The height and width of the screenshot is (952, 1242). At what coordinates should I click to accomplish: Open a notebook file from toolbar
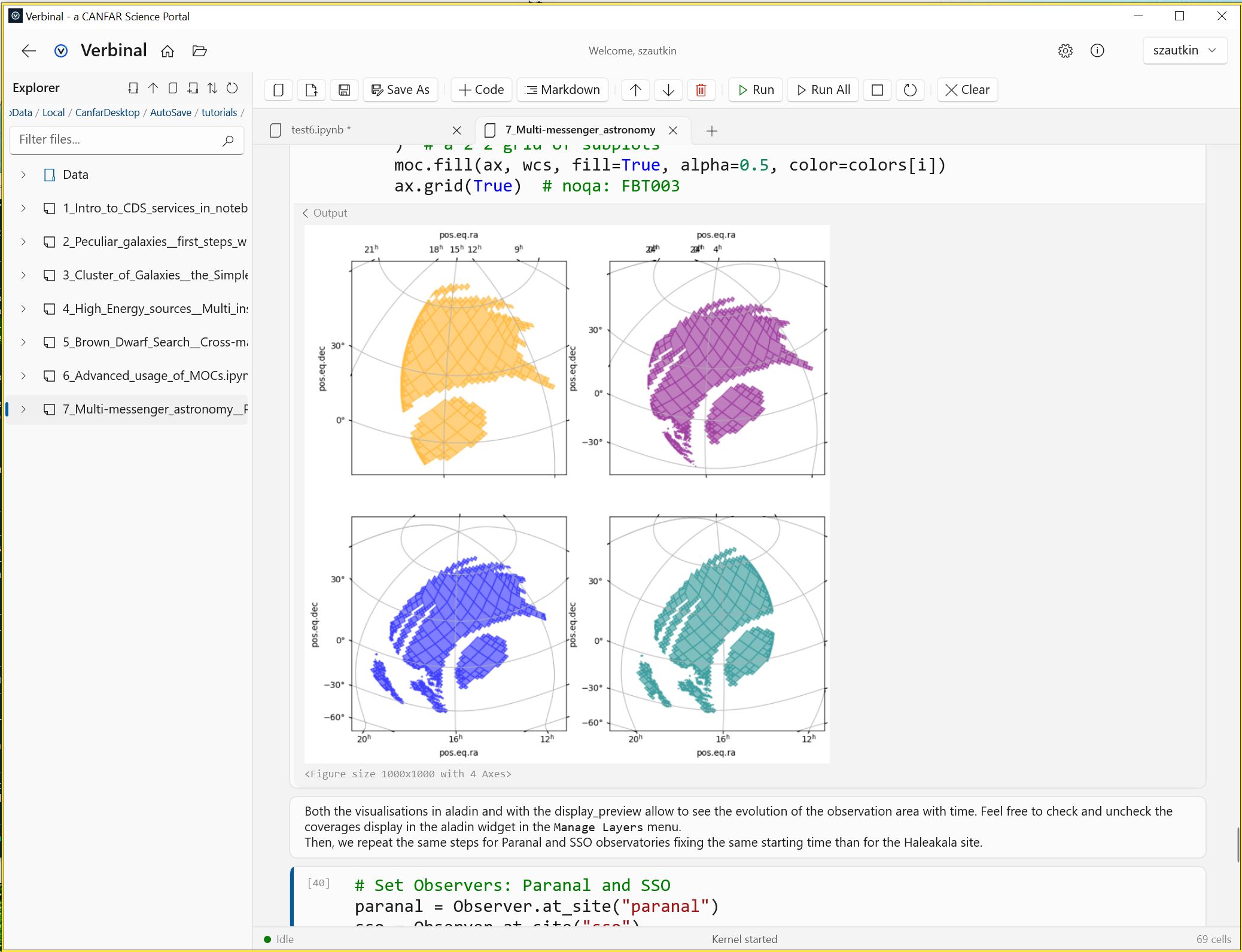click(311, 90)
